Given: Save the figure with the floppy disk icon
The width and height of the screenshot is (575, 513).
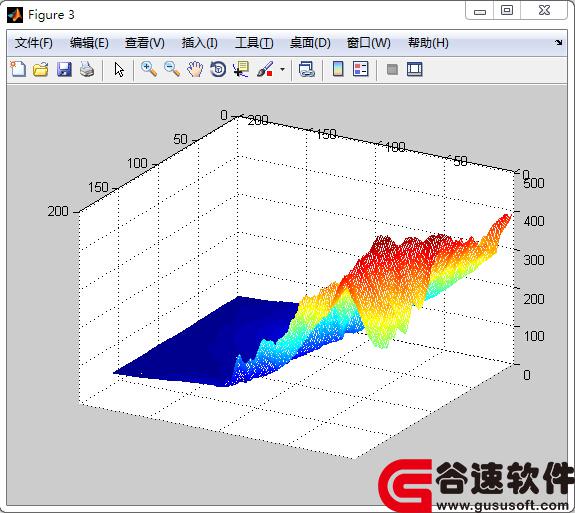Looking at the screenshot, I should (64, 69).
